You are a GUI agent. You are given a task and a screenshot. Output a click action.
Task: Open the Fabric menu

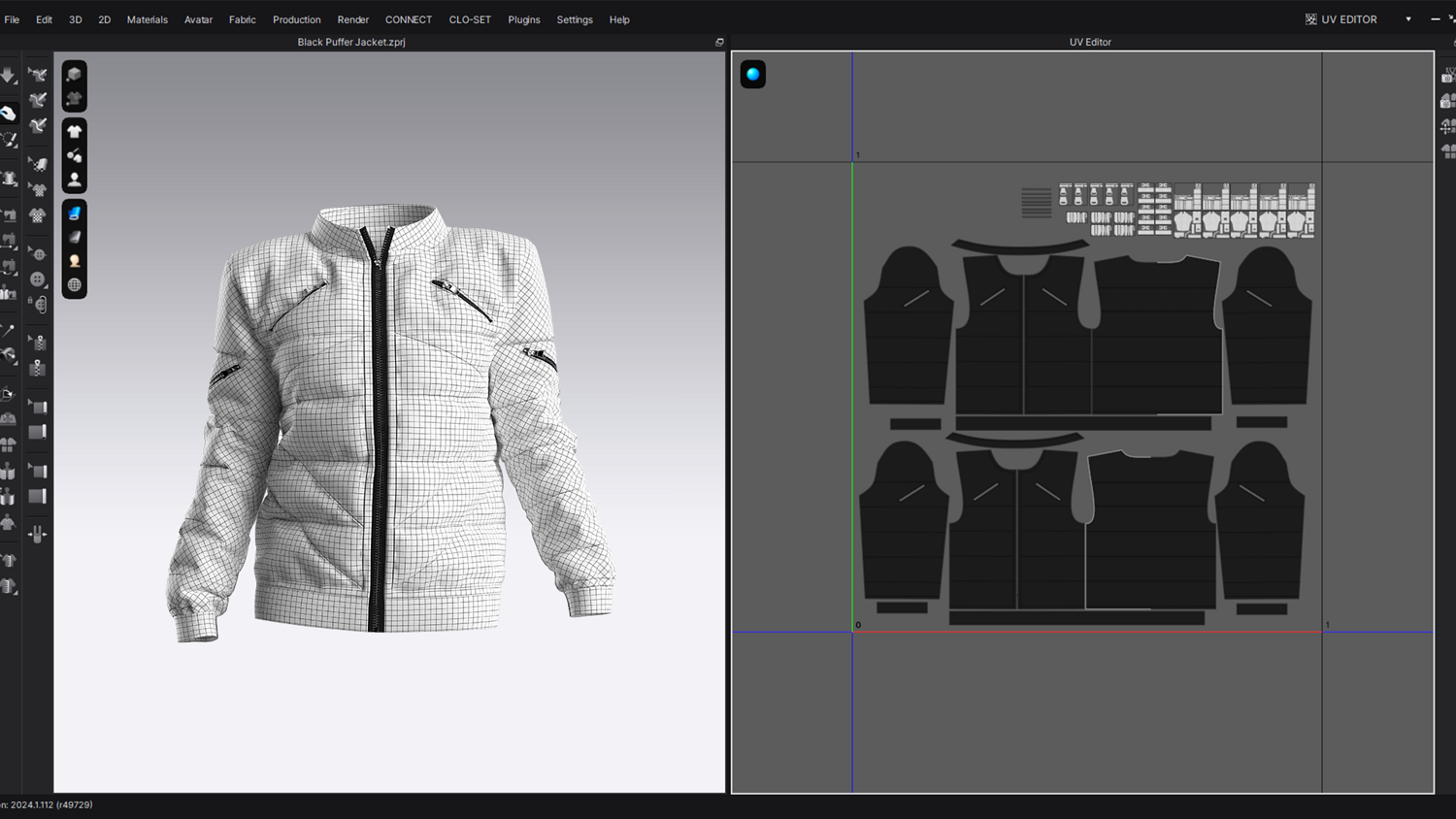[243, 19]
